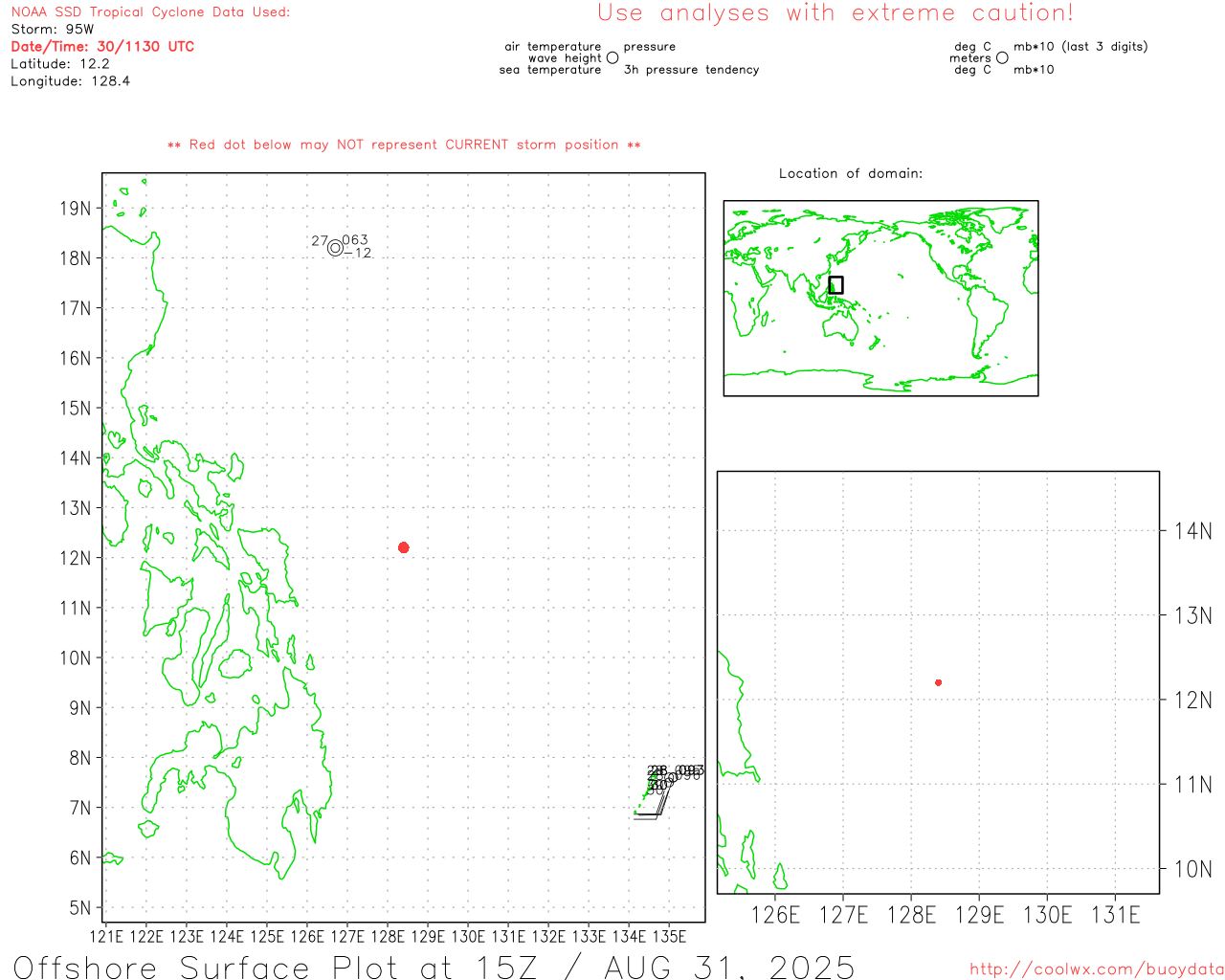Click the 'Longitude: 128.4' text
The height and width of the screenshot is (980, 1225).
pos(71,81)
